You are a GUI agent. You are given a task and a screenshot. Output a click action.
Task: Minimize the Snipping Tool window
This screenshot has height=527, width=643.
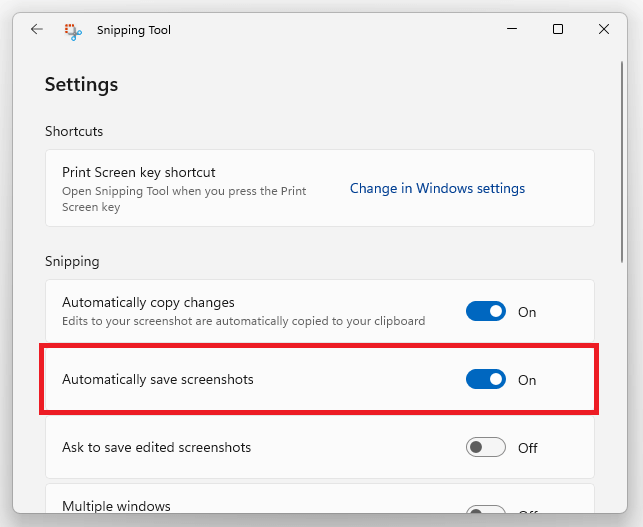click(x=512, y=29)
